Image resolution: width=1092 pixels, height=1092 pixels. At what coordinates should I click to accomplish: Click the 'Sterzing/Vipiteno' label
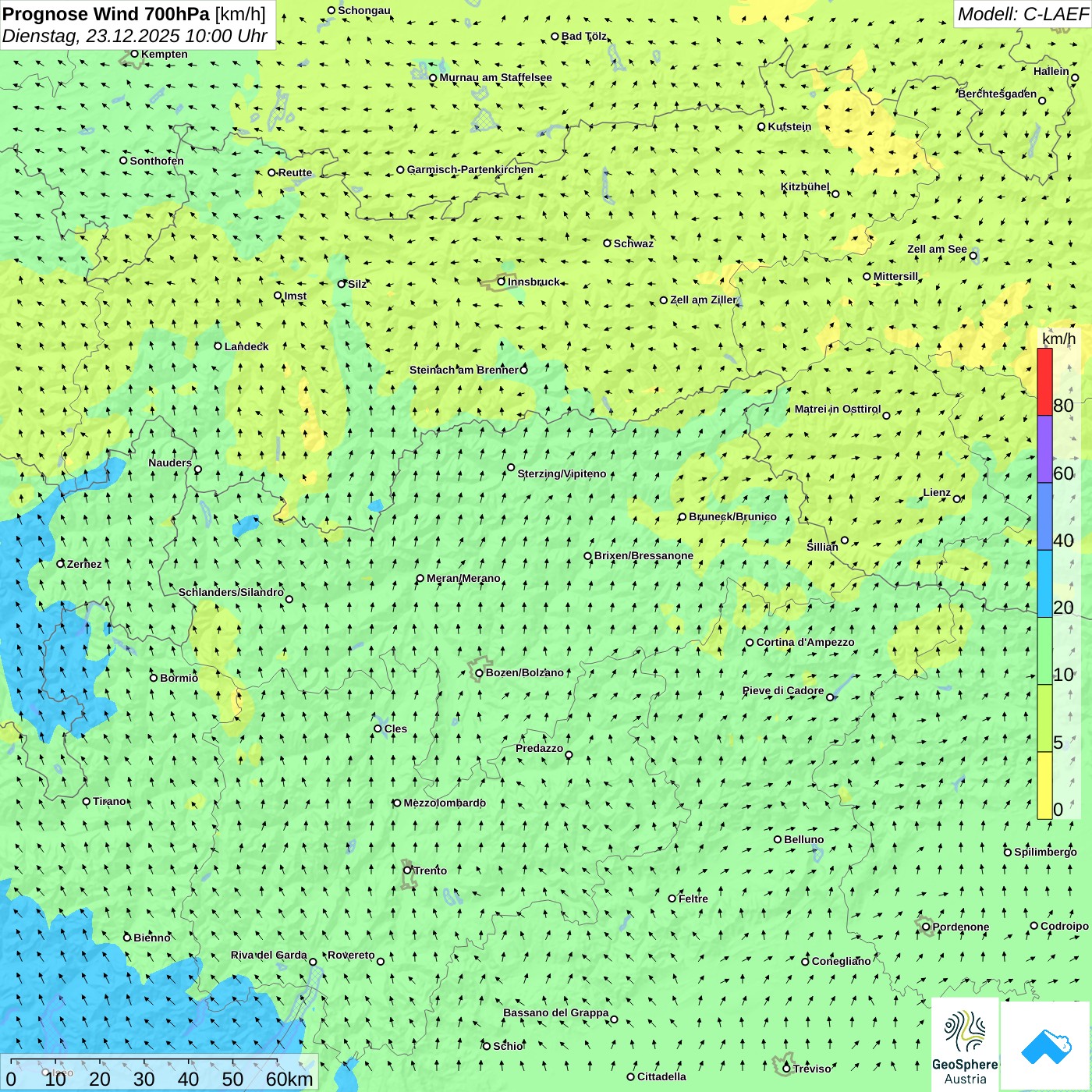[562, 473]
